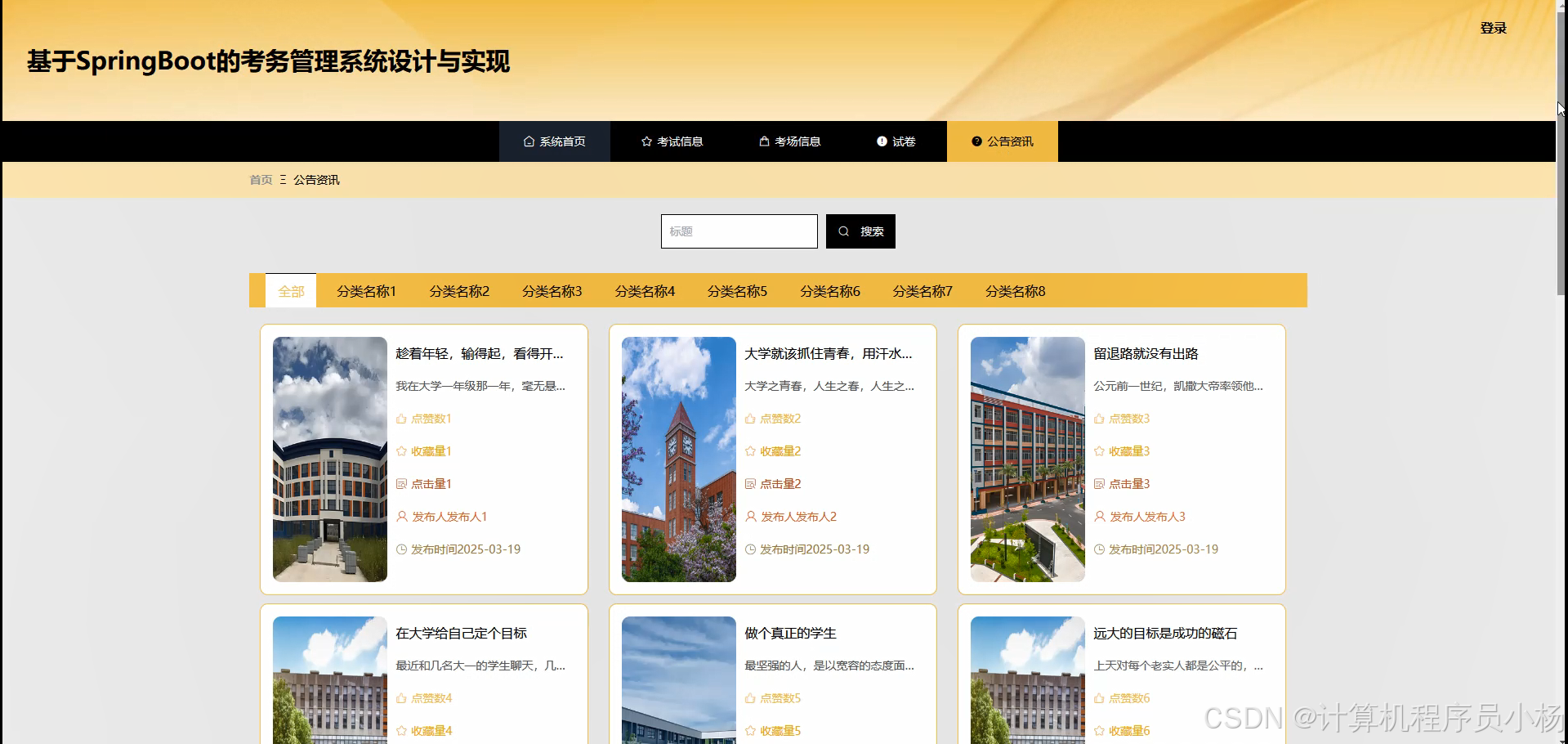This screenshot has width=1568, height=744.
Task: Select the 分类名称5 category tab
Action: (737, 291)
